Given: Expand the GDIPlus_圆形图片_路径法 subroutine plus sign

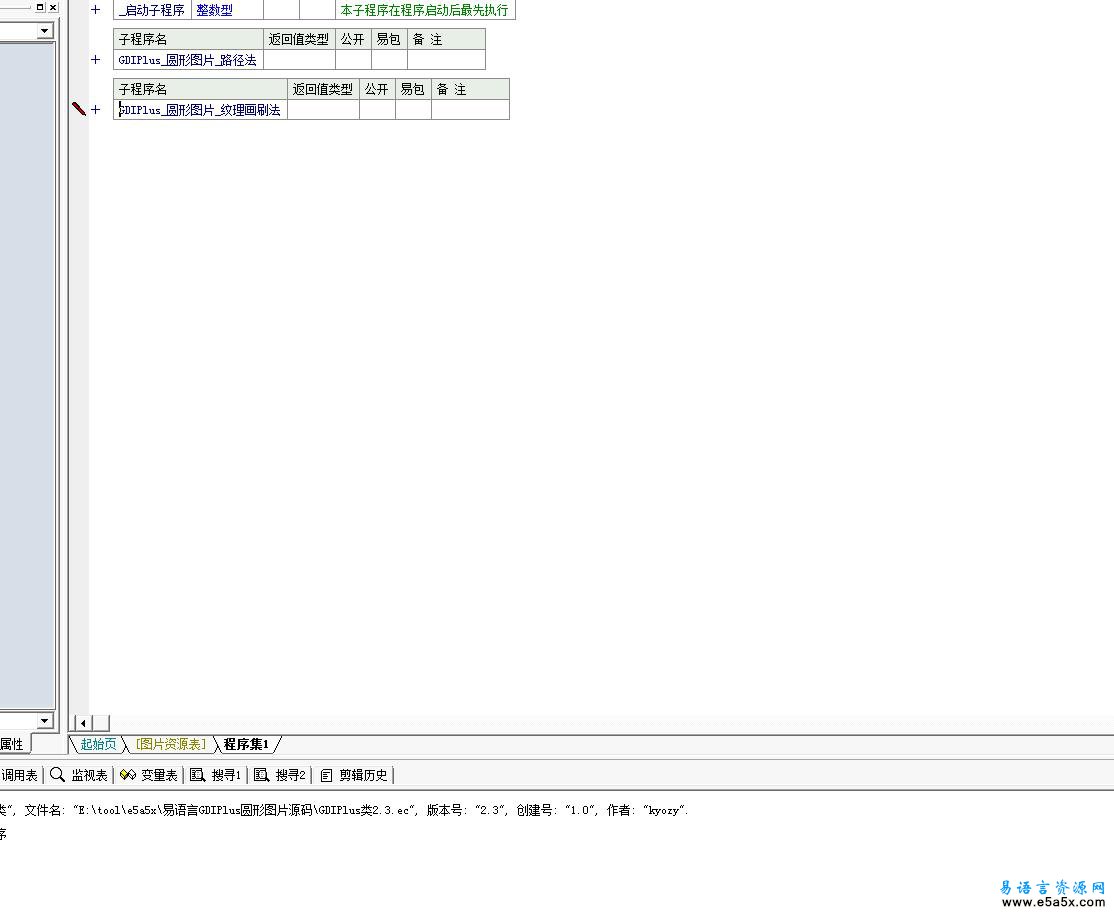Looking at the screenshot, I should coord(95,60).
